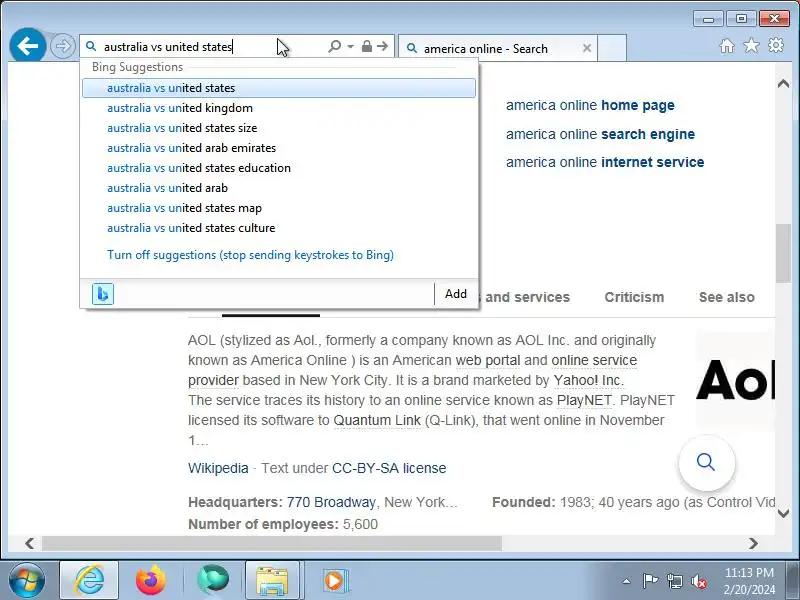Select suggestion australia vs united states education
This screenshot has width=800, height=600.
tap(279, 168)
